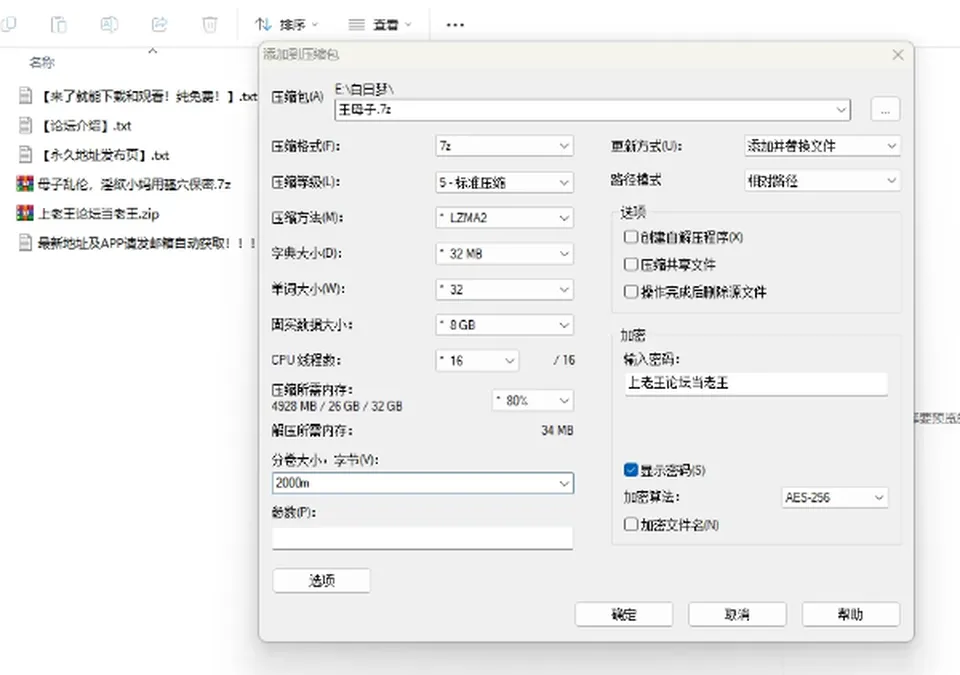Click the Rename icon in Explorer toolbar
This screenshot has height=675, width=960.
click(x=109, y=25)
